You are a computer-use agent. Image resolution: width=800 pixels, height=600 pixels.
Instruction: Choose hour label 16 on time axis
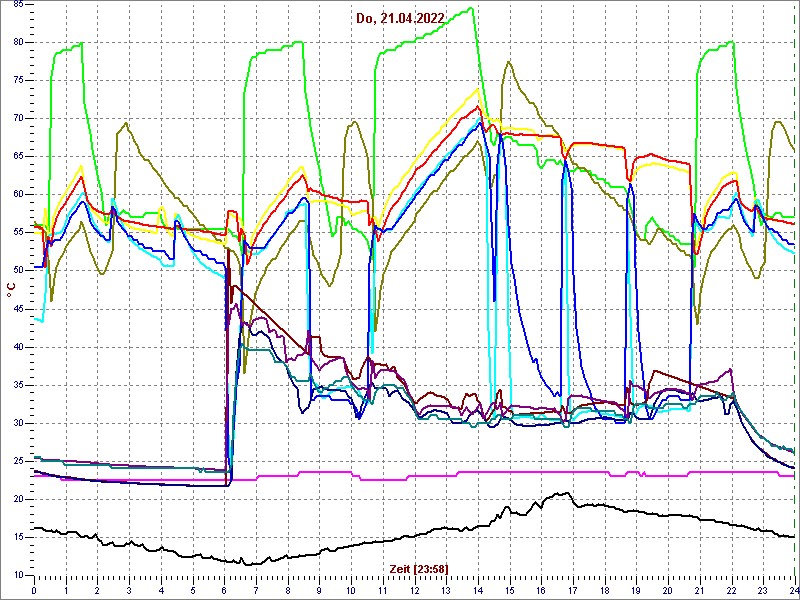[541, 590]
